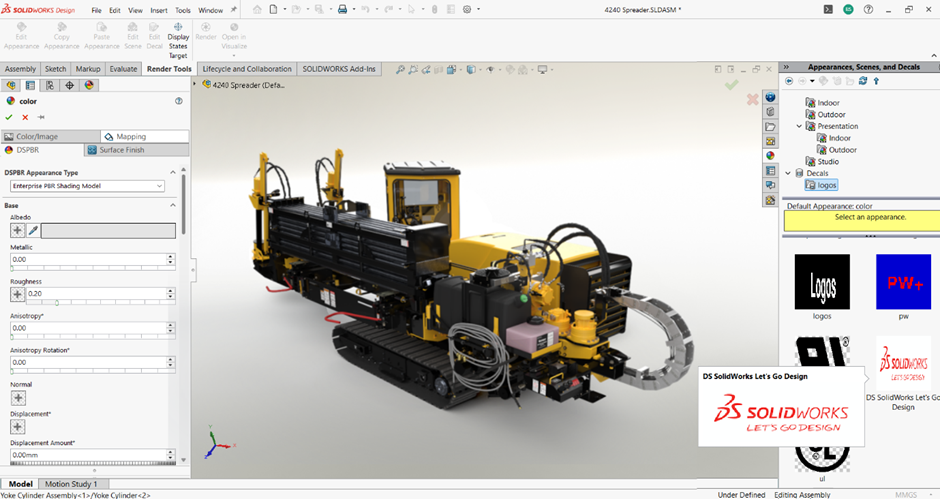
Task: Open Appearances, Scenes, and Decals task pane tab
Action: (770, 155)
